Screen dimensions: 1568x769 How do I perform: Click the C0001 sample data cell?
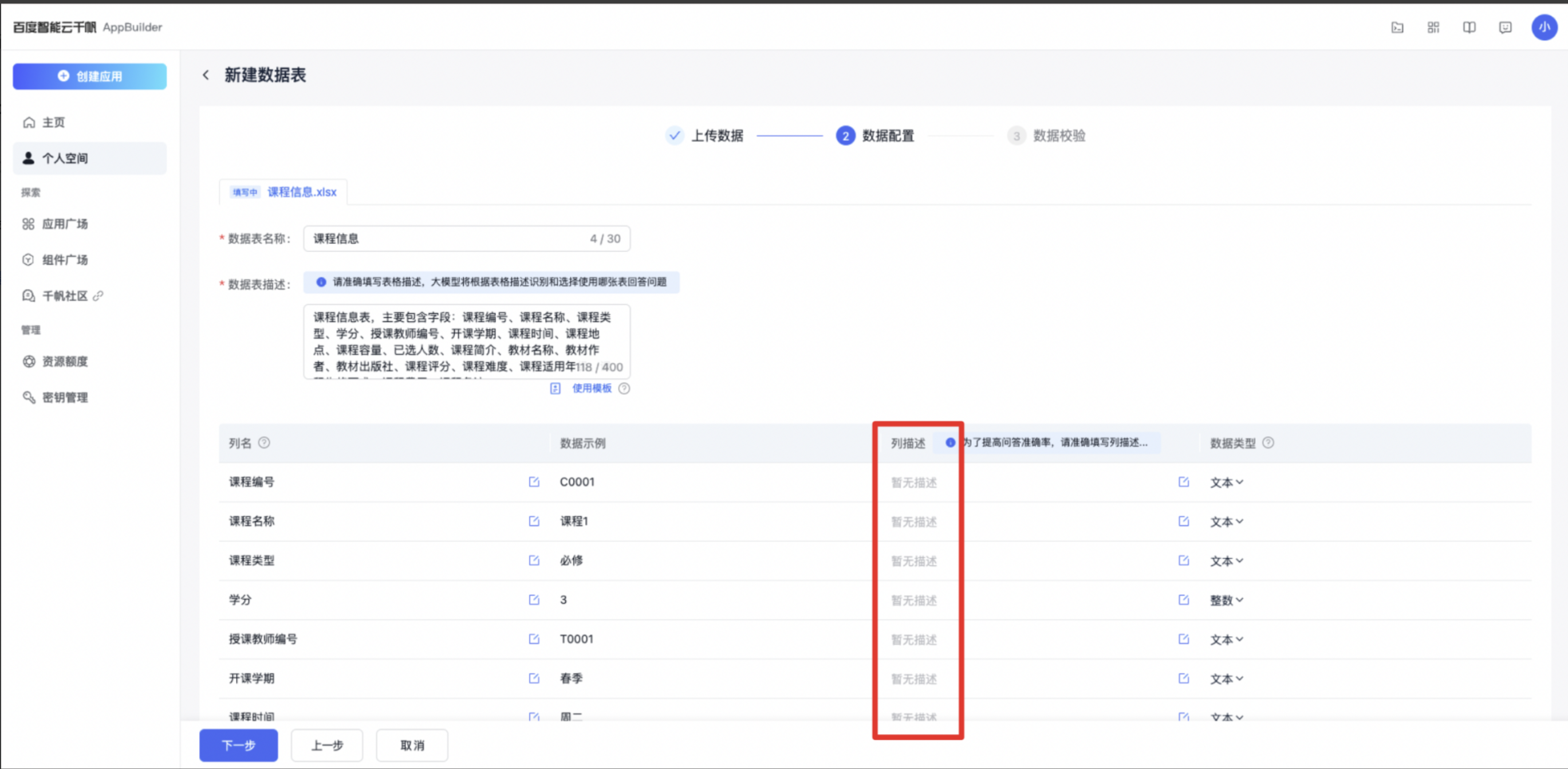577,481
